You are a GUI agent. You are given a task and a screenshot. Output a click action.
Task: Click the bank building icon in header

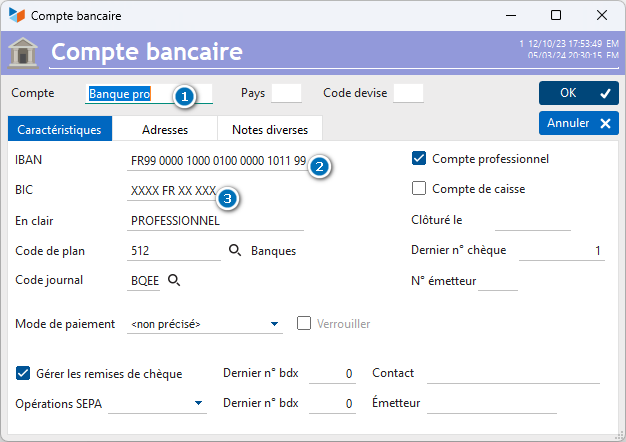(x=23, y=53)
